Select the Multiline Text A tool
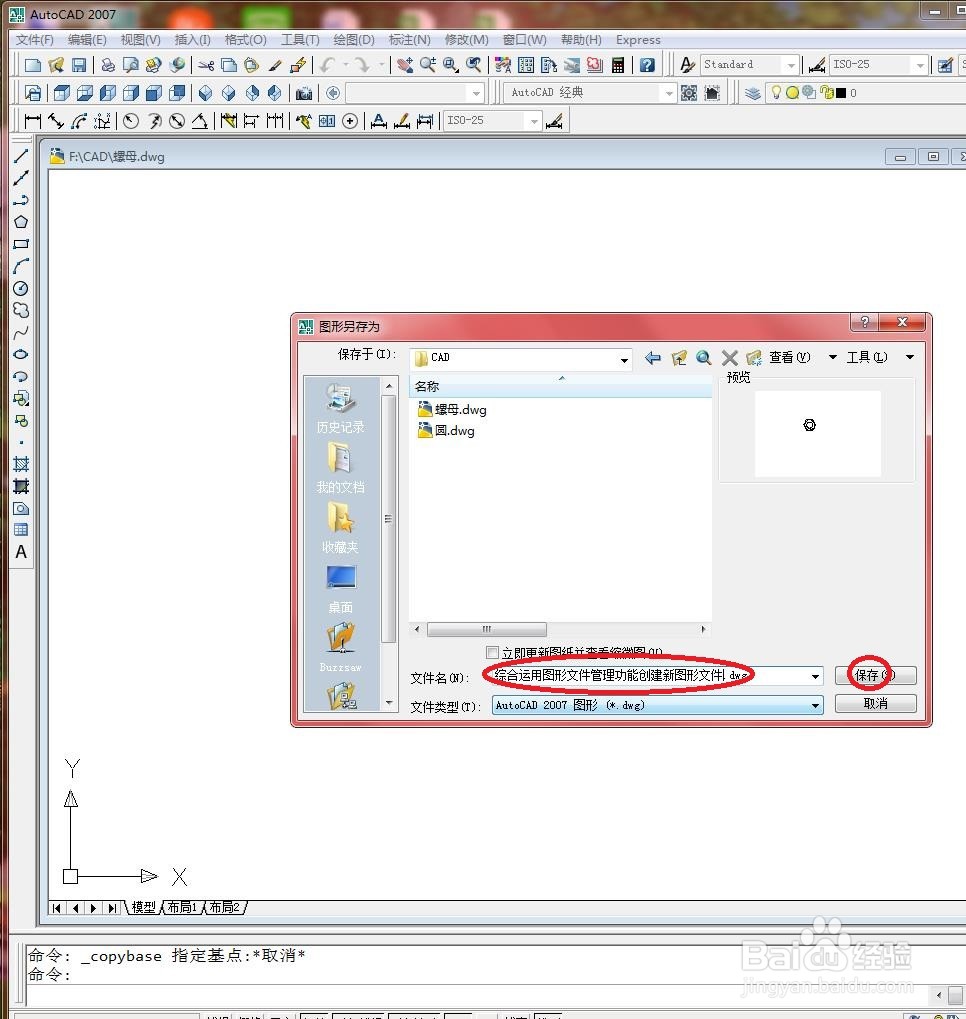Image resolution: width=966 pixels, height=1019 pixels. 21,552
